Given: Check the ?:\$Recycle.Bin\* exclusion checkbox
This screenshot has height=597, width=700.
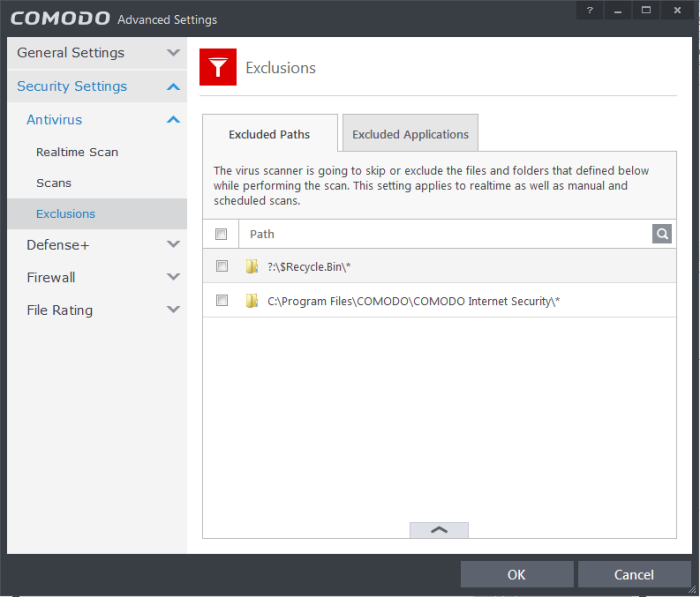Looking at the screenshot, I should [222, 266].
